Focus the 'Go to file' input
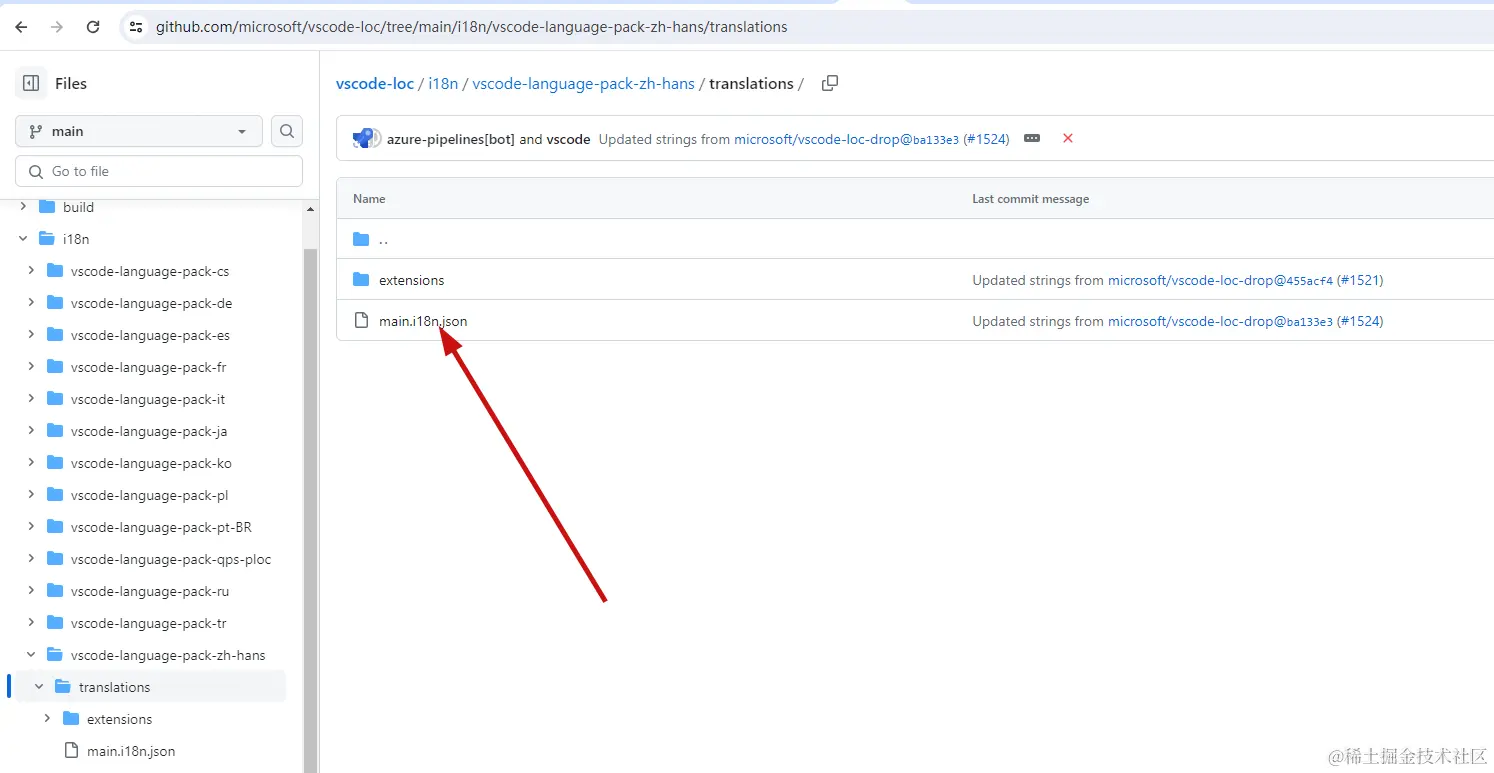Image resolution: width=1494 pixels, height=773 pixels. [159, 171]
